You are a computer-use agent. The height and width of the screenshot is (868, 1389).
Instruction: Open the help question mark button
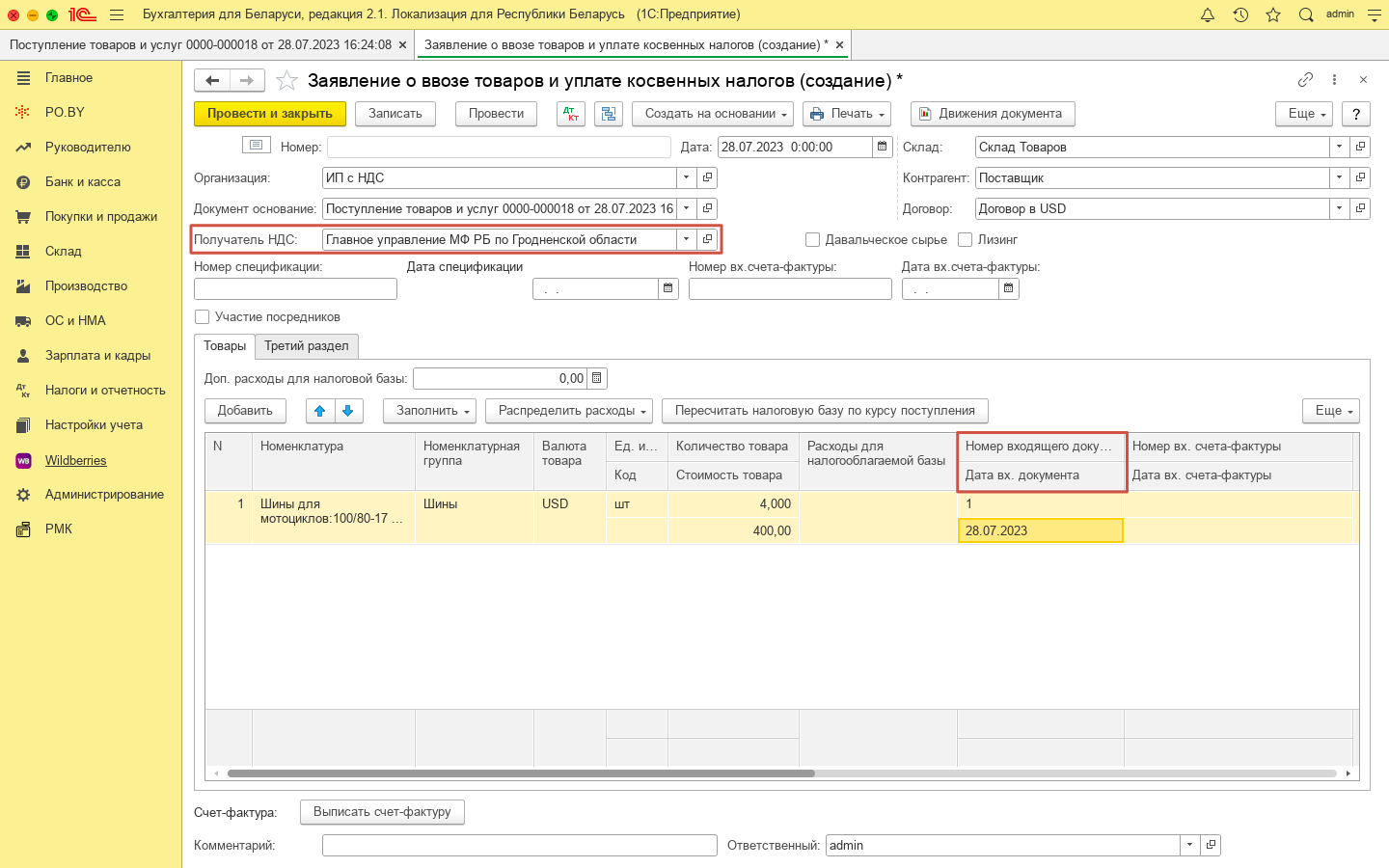1356,114
